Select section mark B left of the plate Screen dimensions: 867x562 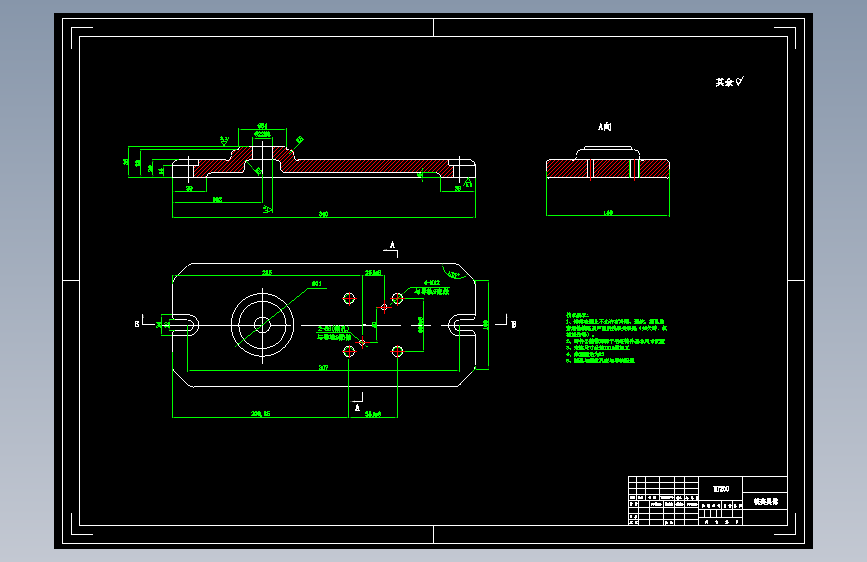(x=137, y=324)
